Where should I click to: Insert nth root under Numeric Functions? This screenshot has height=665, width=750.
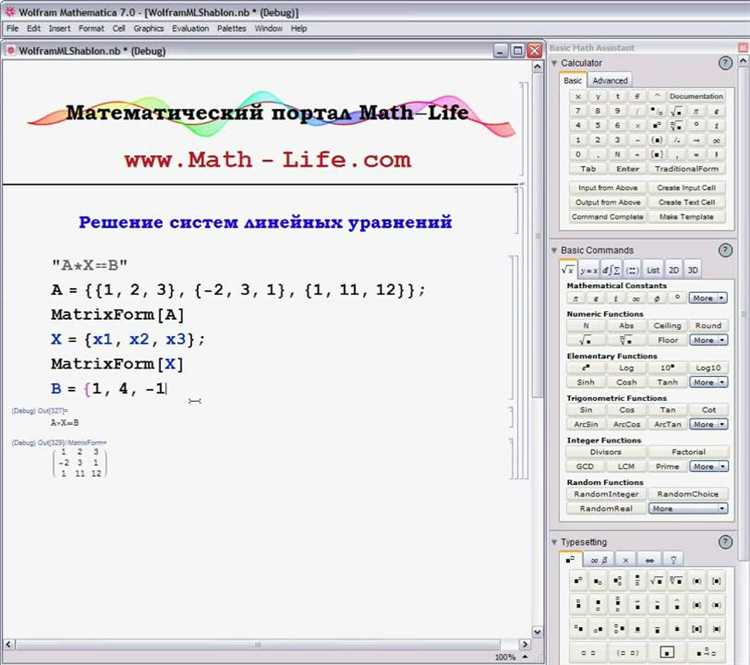(x=626, y=340)
